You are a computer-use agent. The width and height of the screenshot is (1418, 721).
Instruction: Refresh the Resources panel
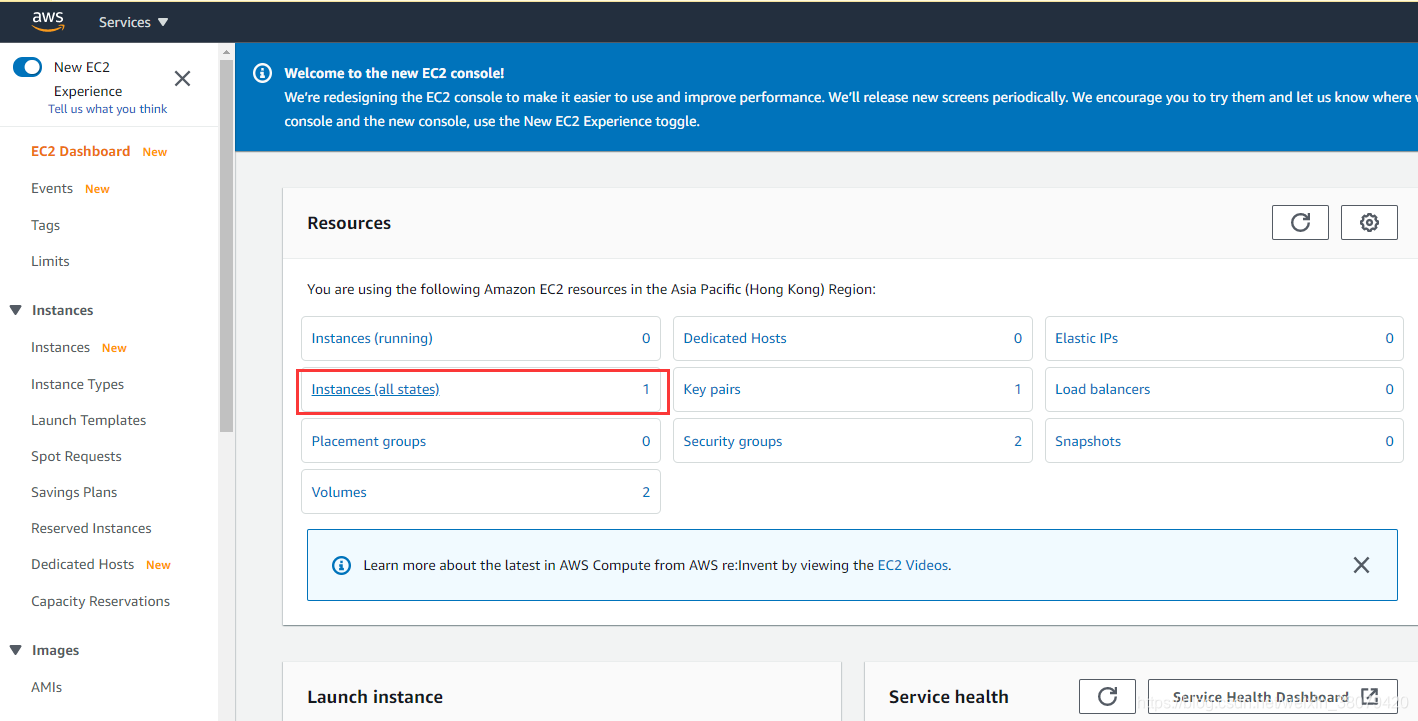coord(1300,222)
